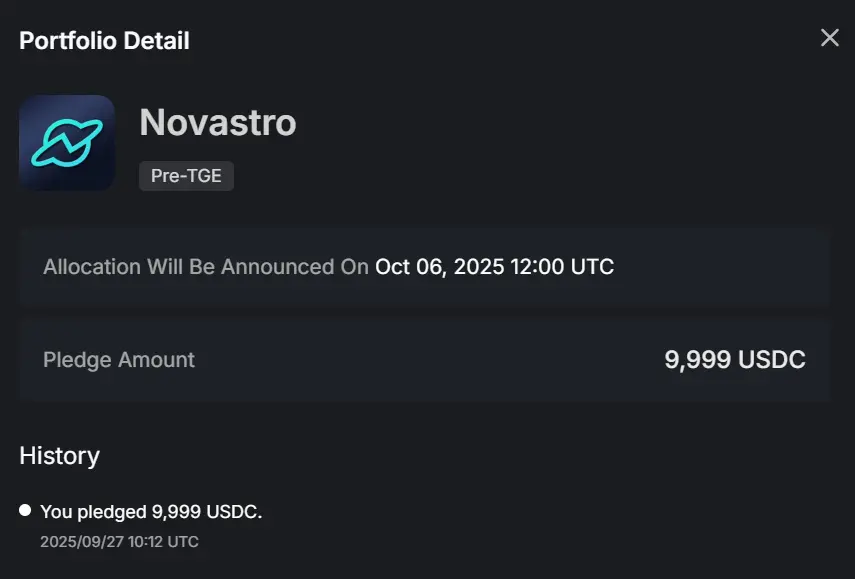Screen dimensions: 855x579
Task: Click the allocation announcement info panel
Action: 425,267
